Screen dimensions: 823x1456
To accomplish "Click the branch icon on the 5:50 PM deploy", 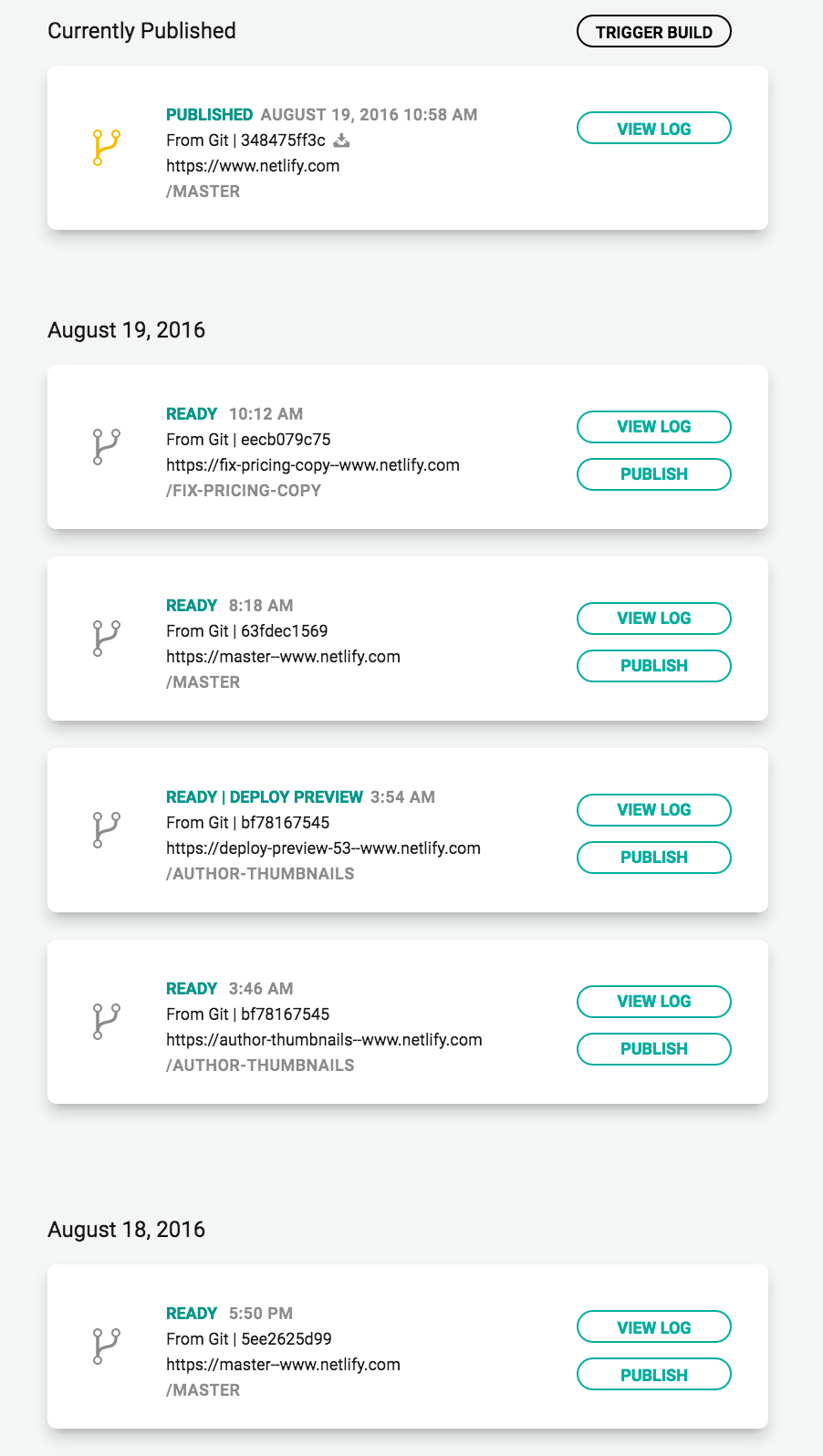I will coord(106,1346).
